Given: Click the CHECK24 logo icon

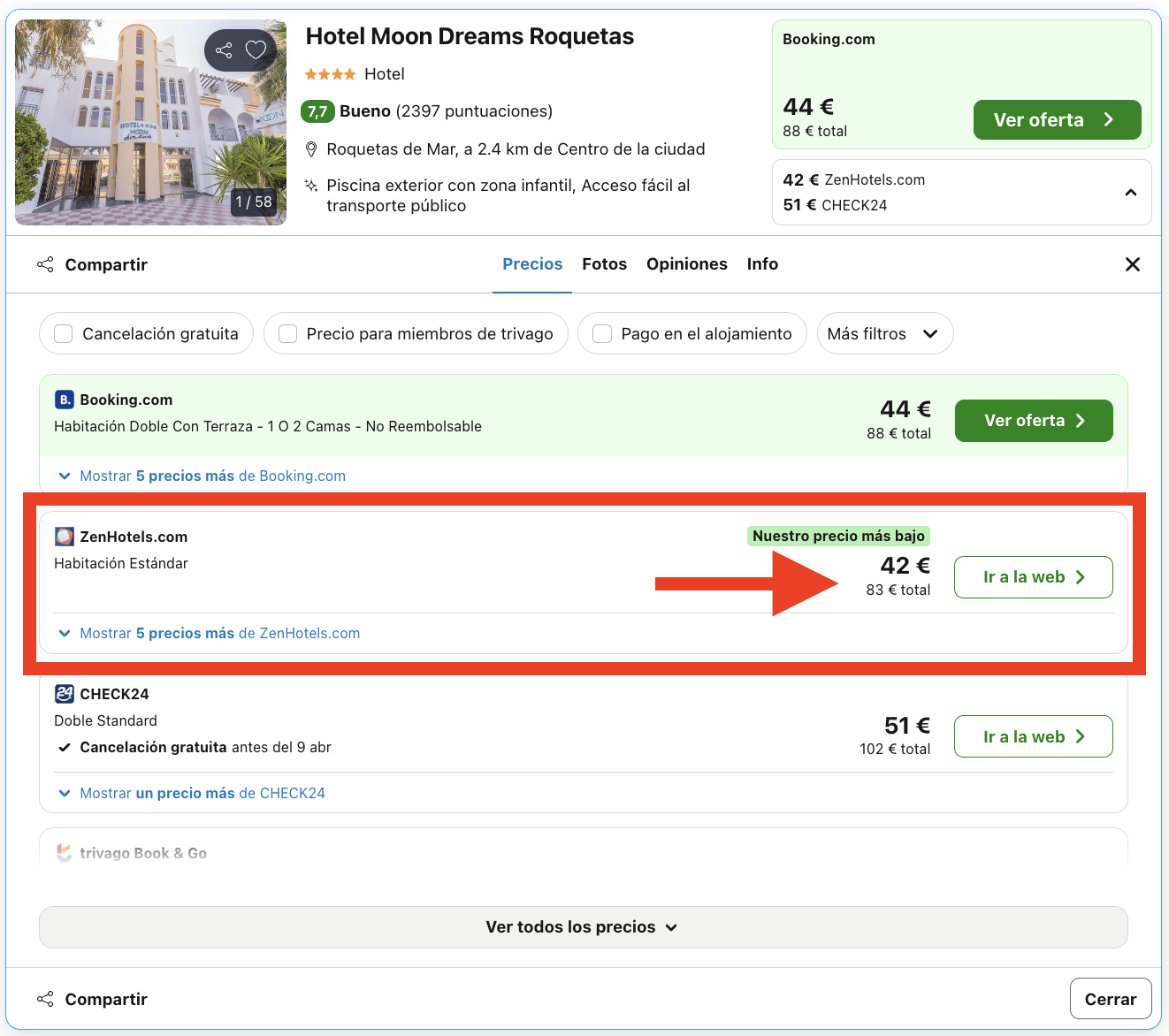Looking at the screenshot, I should point(65,694).
